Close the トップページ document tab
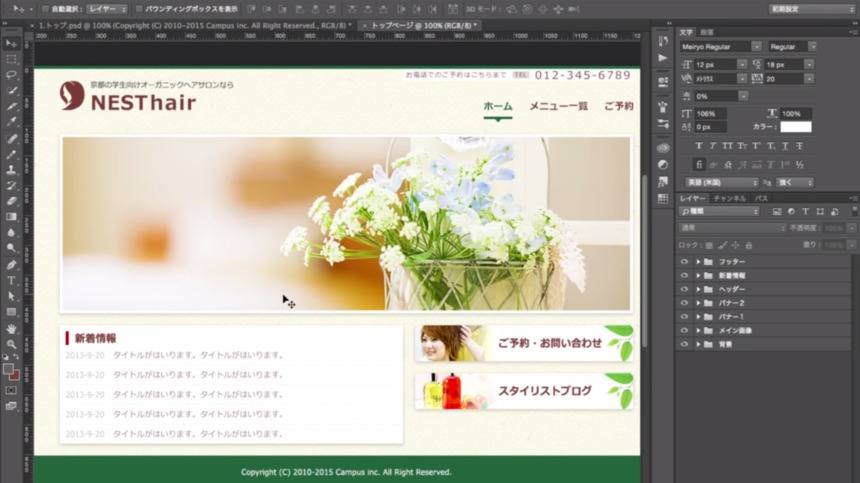Screen dimensions: 860x483 pyautogui.click(x=364, y=26)
